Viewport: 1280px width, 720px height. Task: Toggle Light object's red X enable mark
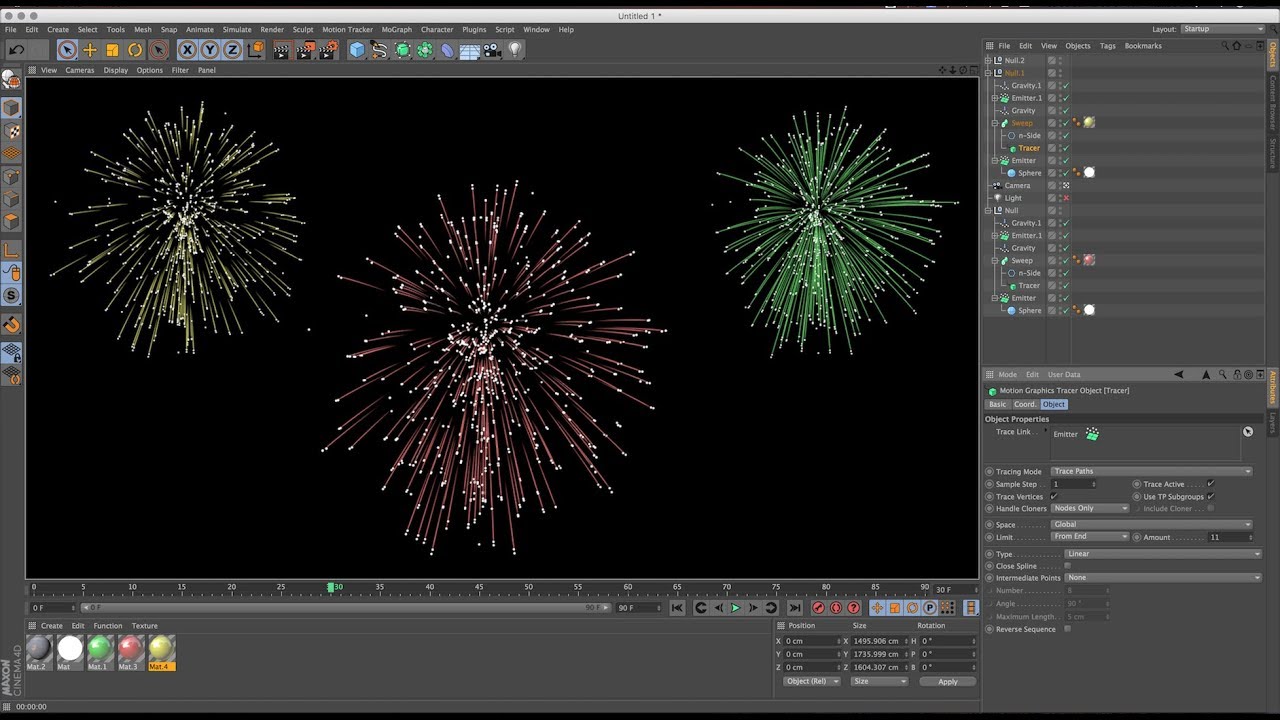pos(1066,198)
